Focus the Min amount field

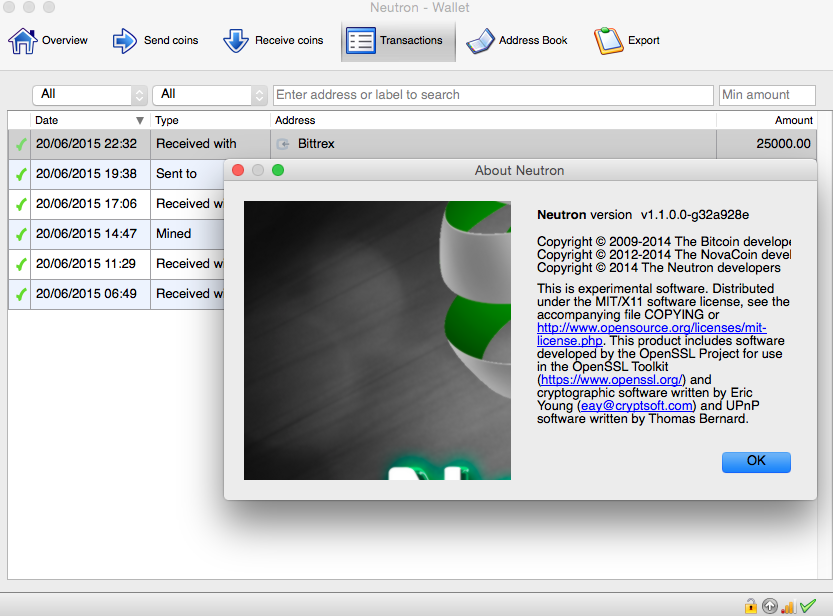click(x=767, y=95)
